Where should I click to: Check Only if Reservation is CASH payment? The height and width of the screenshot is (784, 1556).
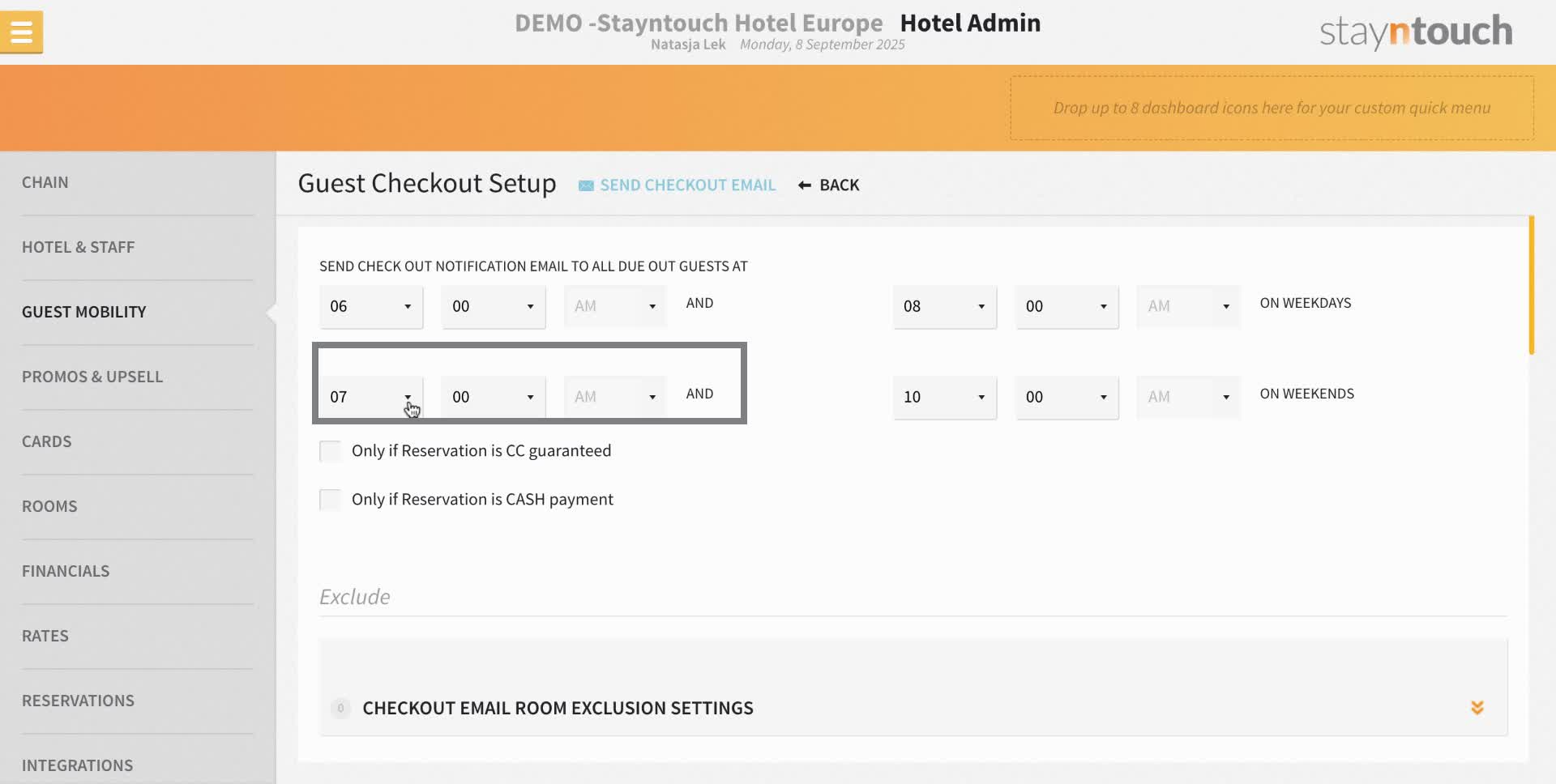click(x=330, y=499)
